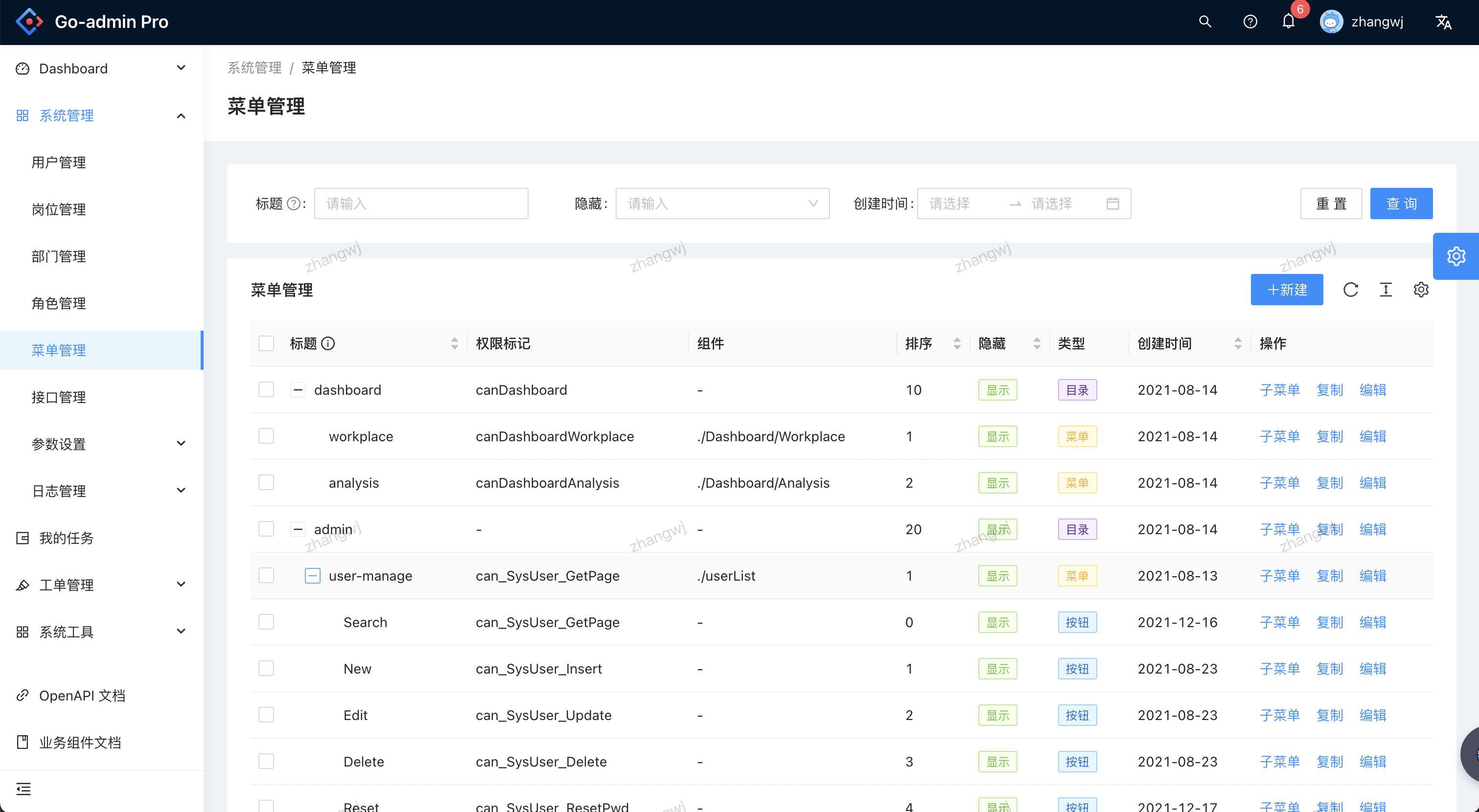Enable the select-all header checkbox

(x=266, y=344)
